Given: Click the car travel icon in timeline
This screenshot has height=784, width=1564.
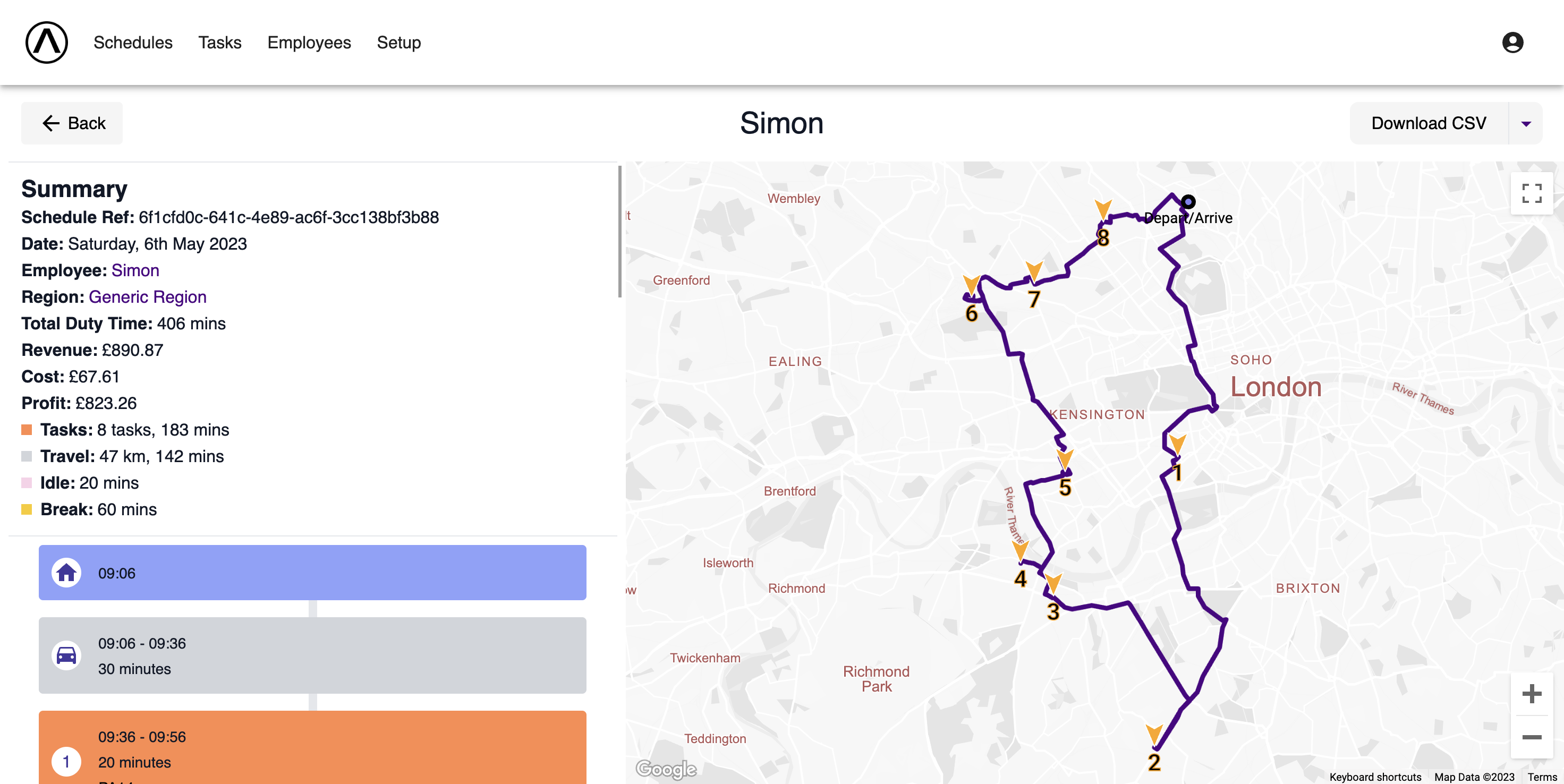Looking at the screenshot, I should tap(66, 655).
